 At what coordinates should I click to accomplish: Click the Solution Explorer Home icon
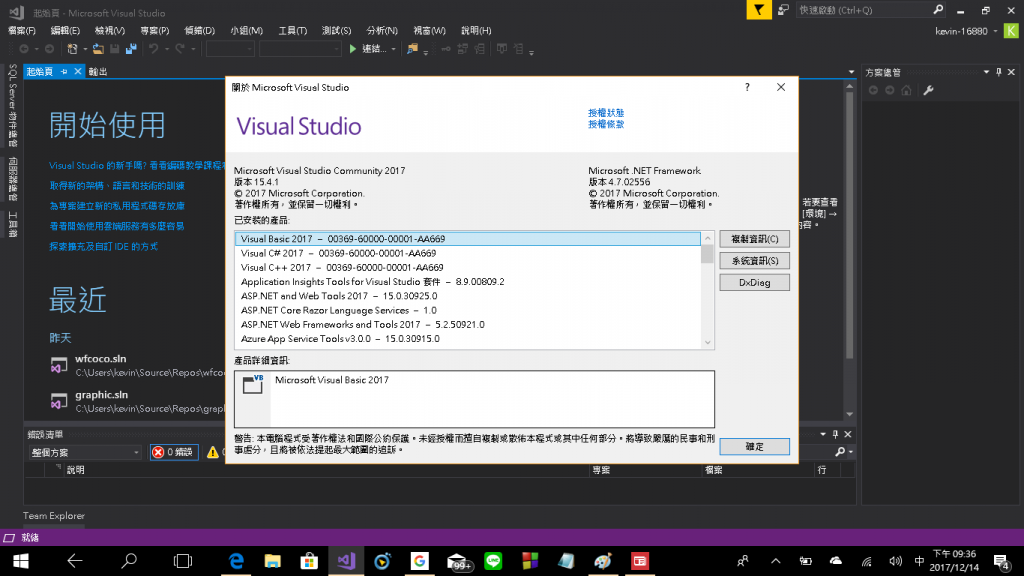pos(906,90)
